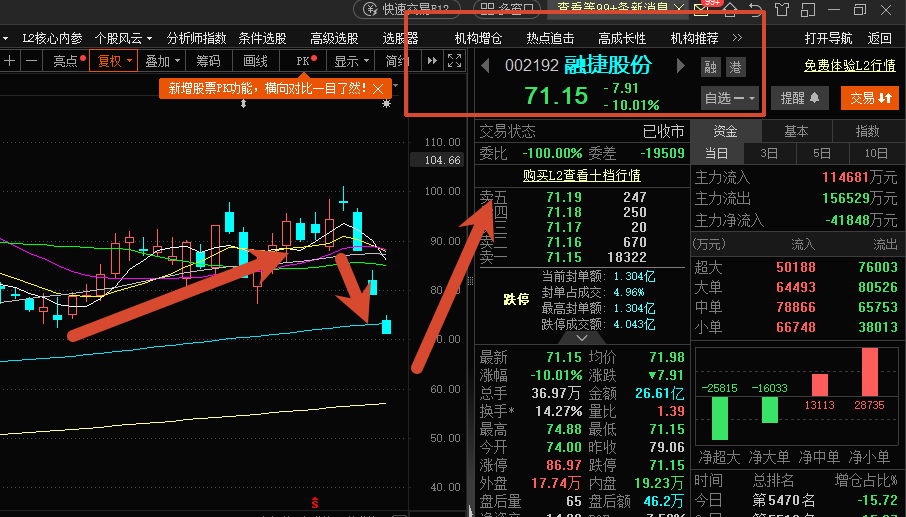Switch to the 基本 tab
The image size is (906, 517).
(796, 132)
